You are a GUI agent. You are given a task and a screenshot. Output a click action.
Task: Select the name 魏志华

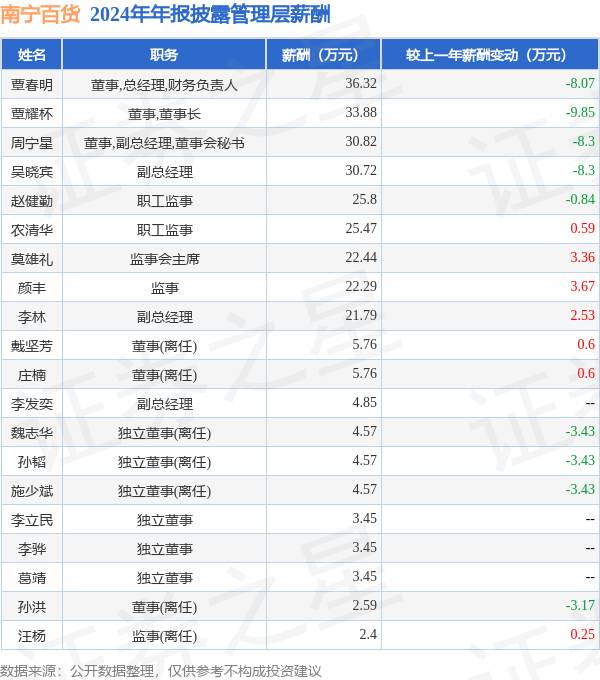(x=32, y=433)
